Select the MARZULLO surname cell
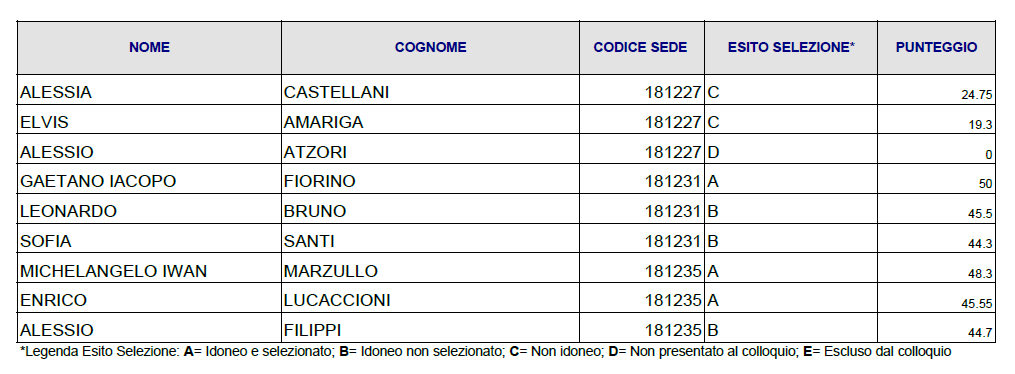 (430, 268)
